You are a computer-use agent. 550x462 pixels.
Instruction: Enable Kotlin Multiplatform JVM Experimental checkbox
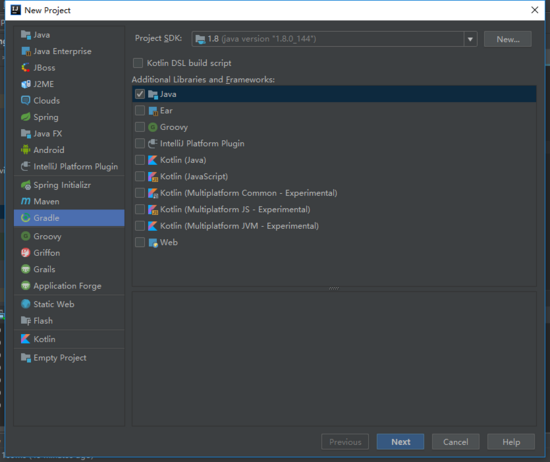tap(140, 226)
